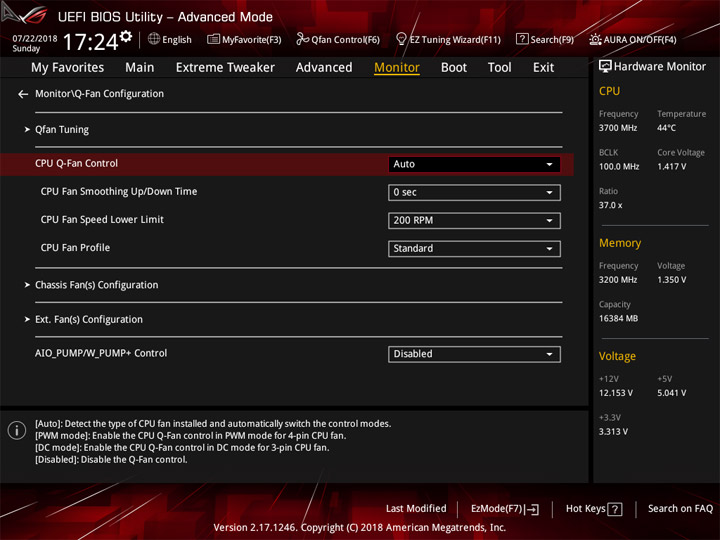Click the back arrow beside Monitor\Q-Fan Configuration
Viewport: 720px width, 540px height.
pyautogui.click(x=23, y=94)
